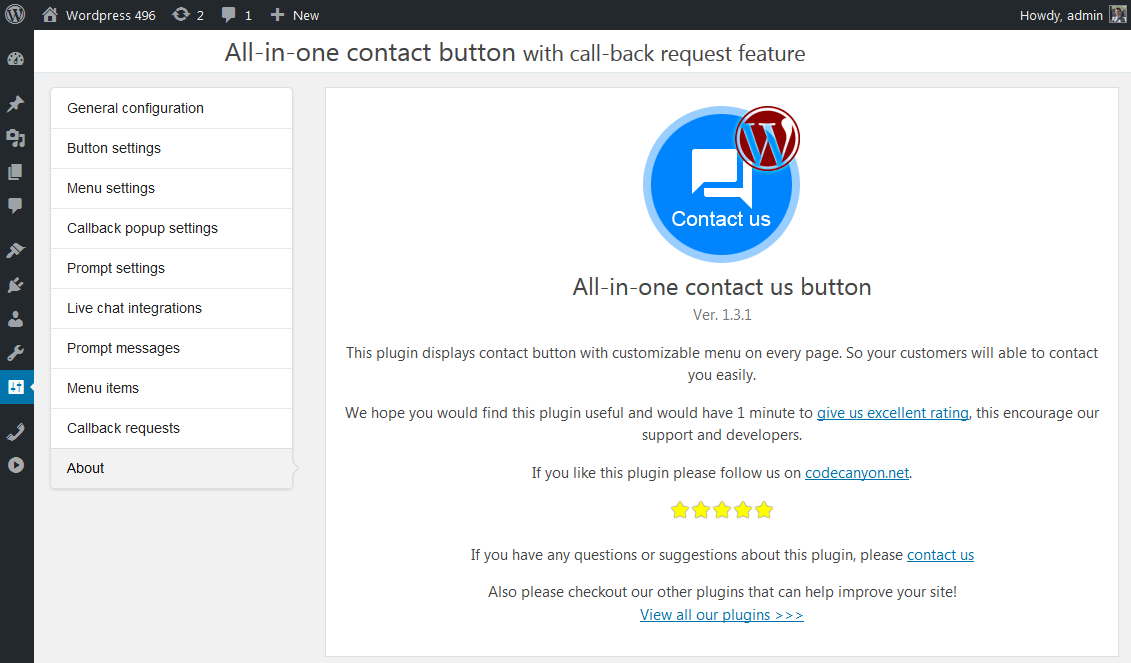Screen dimensions: 1131x663
Task: Open Plugins via the plug icon
Action: [x=15, y=285]
